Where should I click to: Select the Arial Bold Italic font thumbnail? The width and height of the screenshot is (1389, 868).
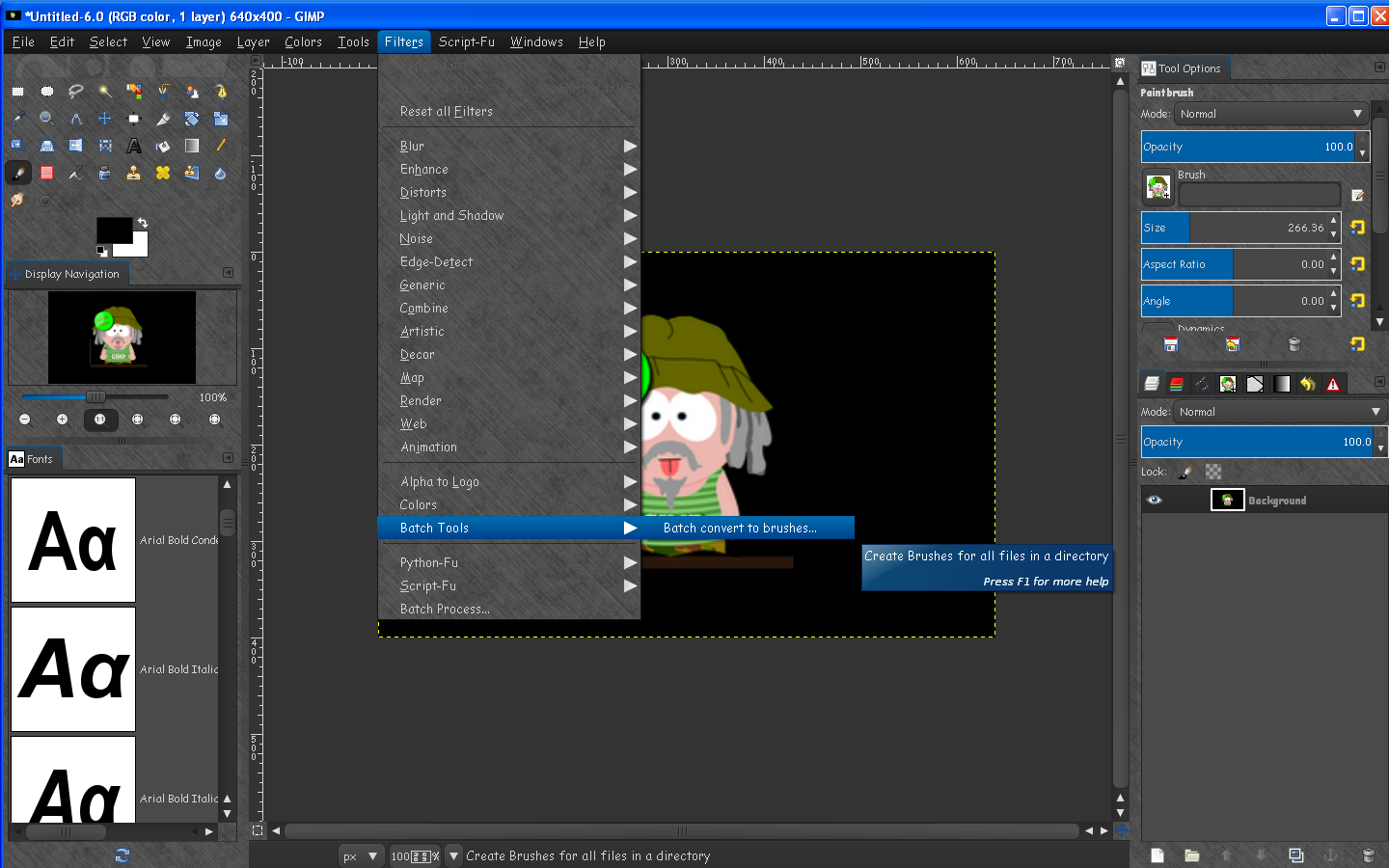[x=73, y=669]
